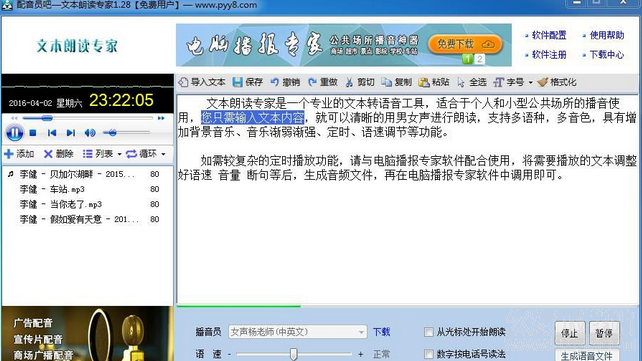Click the 暂停 pause reading button
Viewport: 642px width, 361px height.
[604, 334]
